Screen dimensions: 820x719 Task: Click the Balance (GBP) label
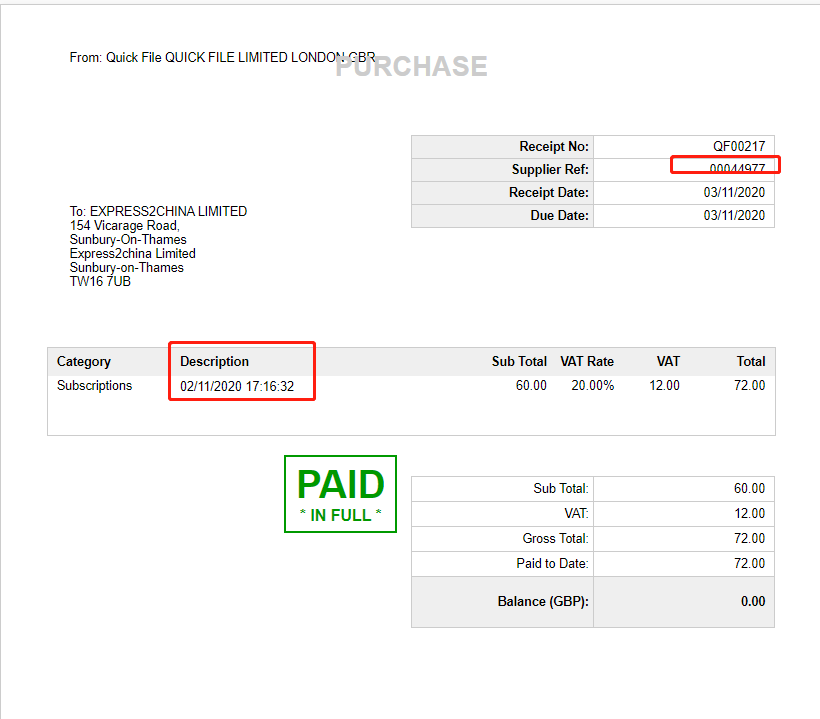click(543, 602)
